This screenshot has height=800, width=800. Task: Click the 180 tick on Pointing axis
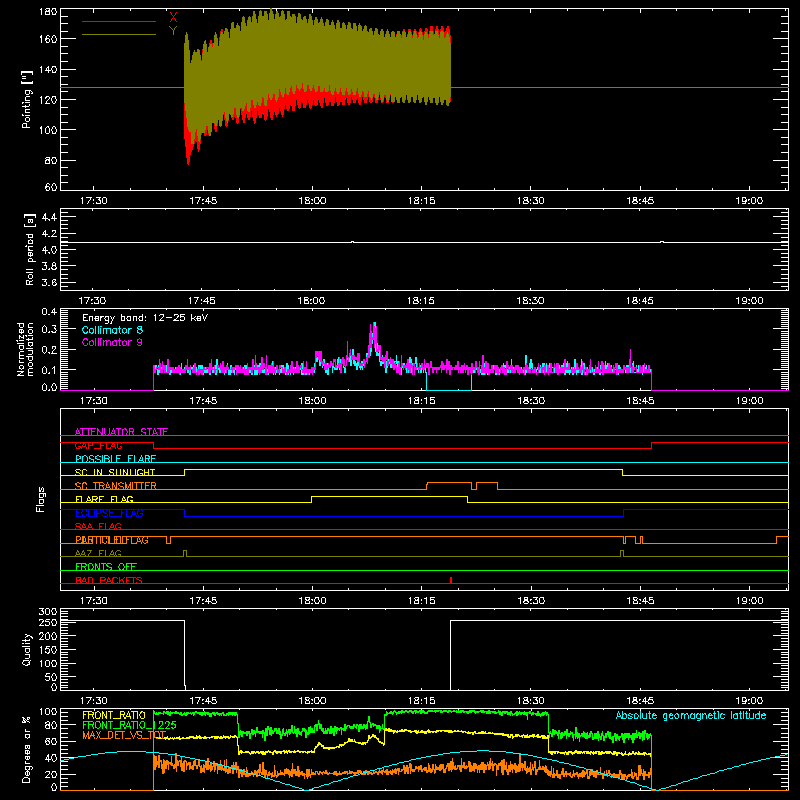click(48, 12)
